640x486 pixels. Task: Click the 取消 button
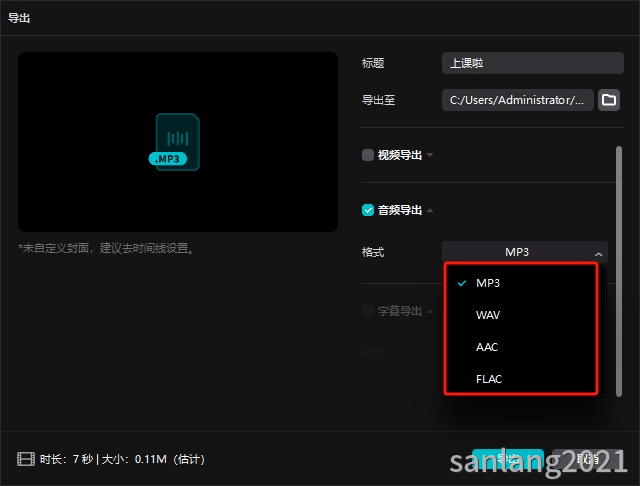[x=588, y=459]
